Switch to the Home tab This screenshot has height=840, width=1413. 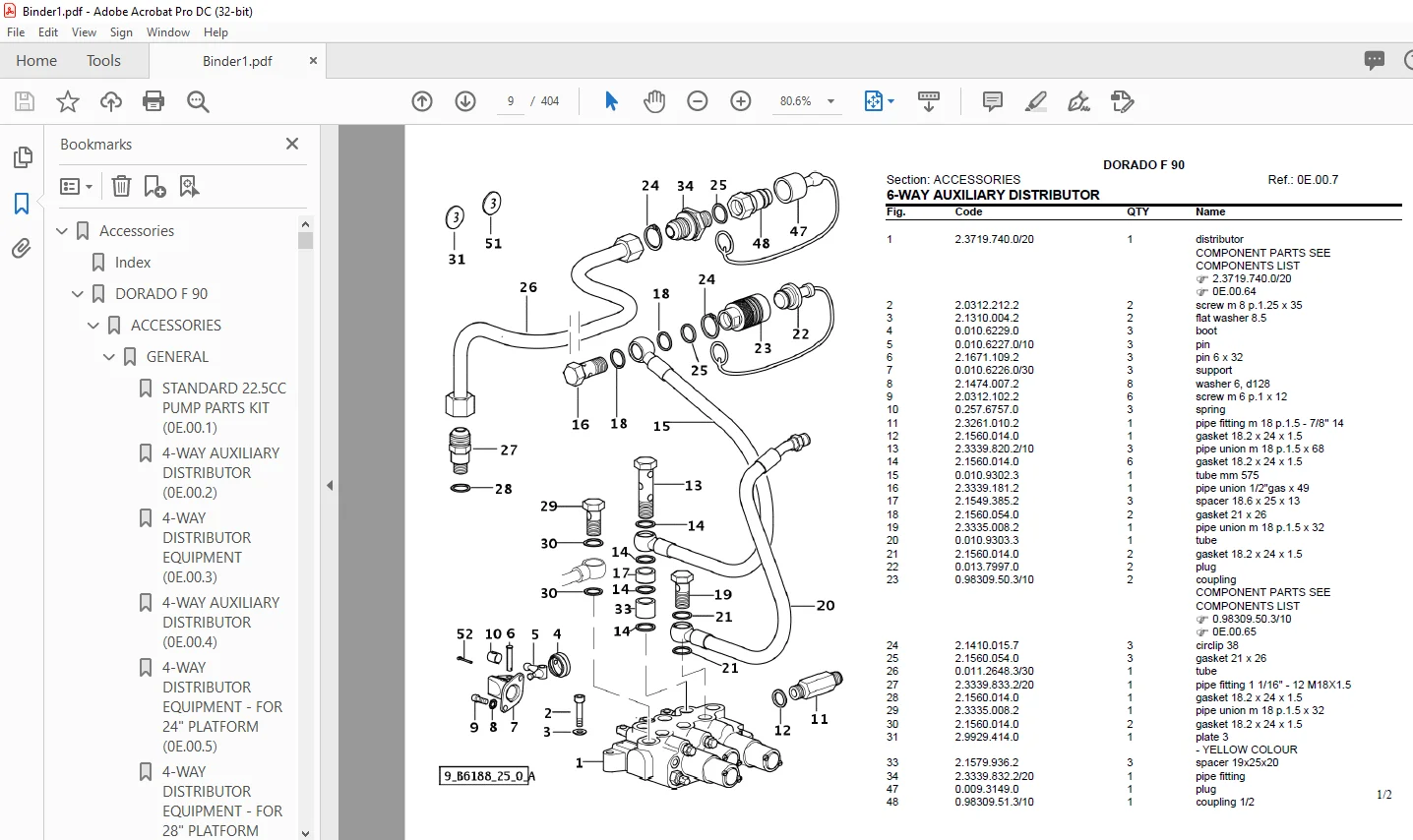(36, 61)
